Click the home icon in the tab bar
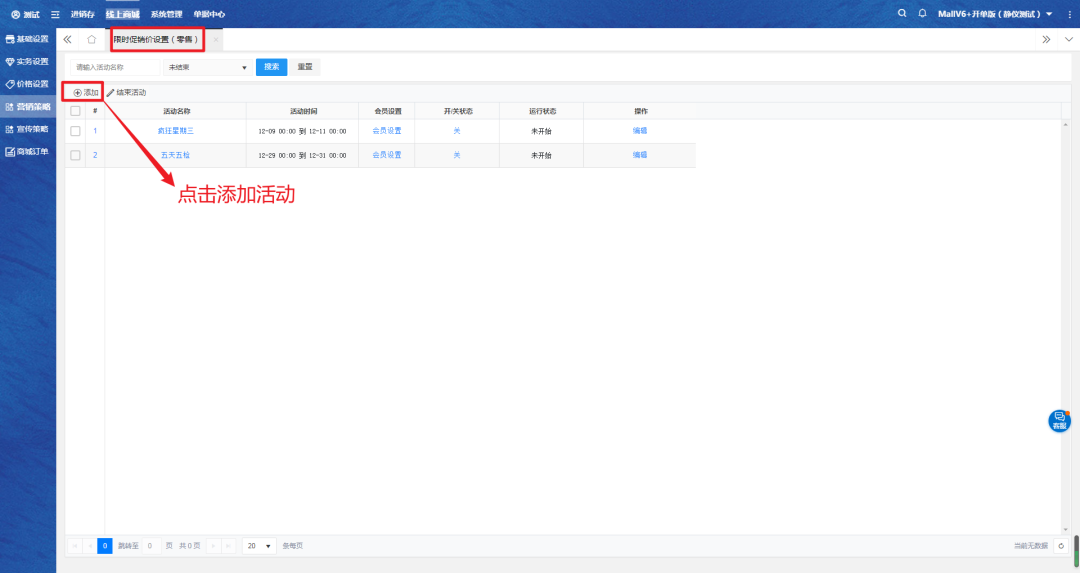1080x573 pixels. pos(92,40)
